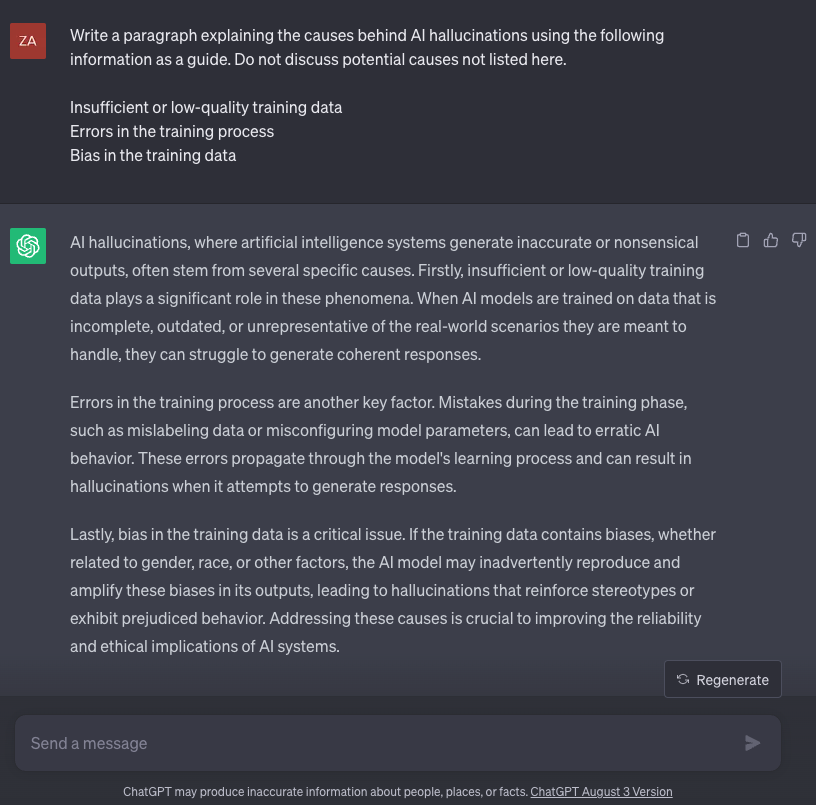Screen dimensions: 816x805
Task: Click the send message arrow icon
Action: pos(753,743)
